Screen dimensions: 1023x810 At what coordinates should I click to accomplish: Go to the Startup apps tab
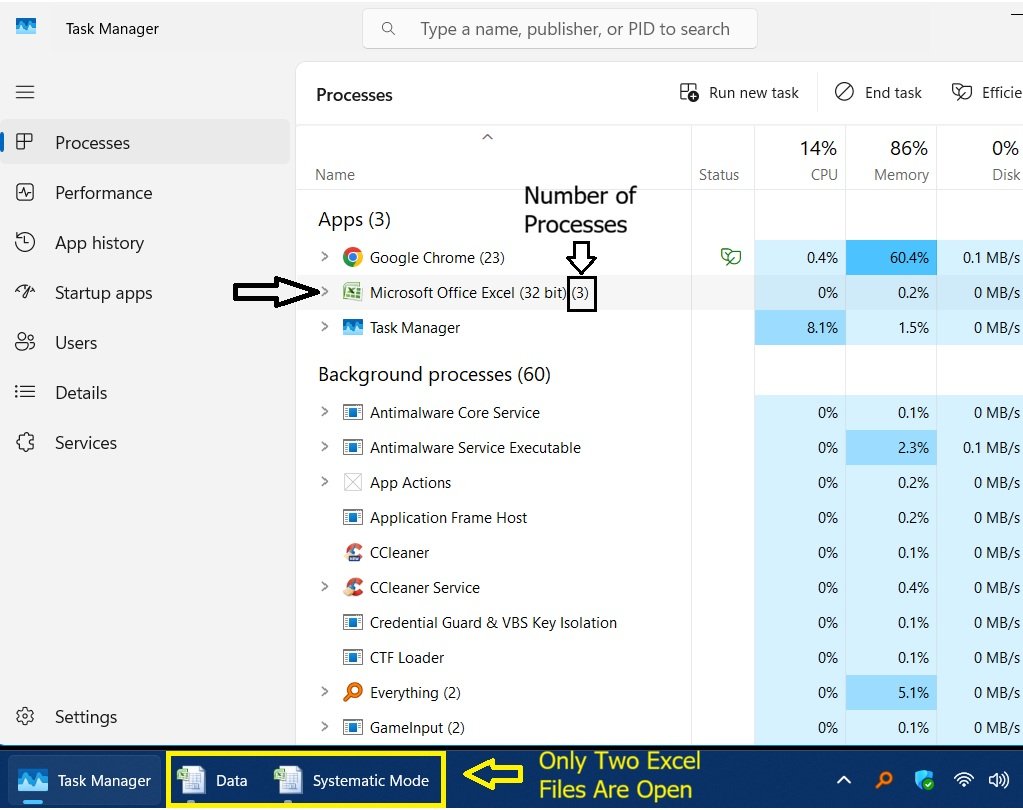point(145,293)
